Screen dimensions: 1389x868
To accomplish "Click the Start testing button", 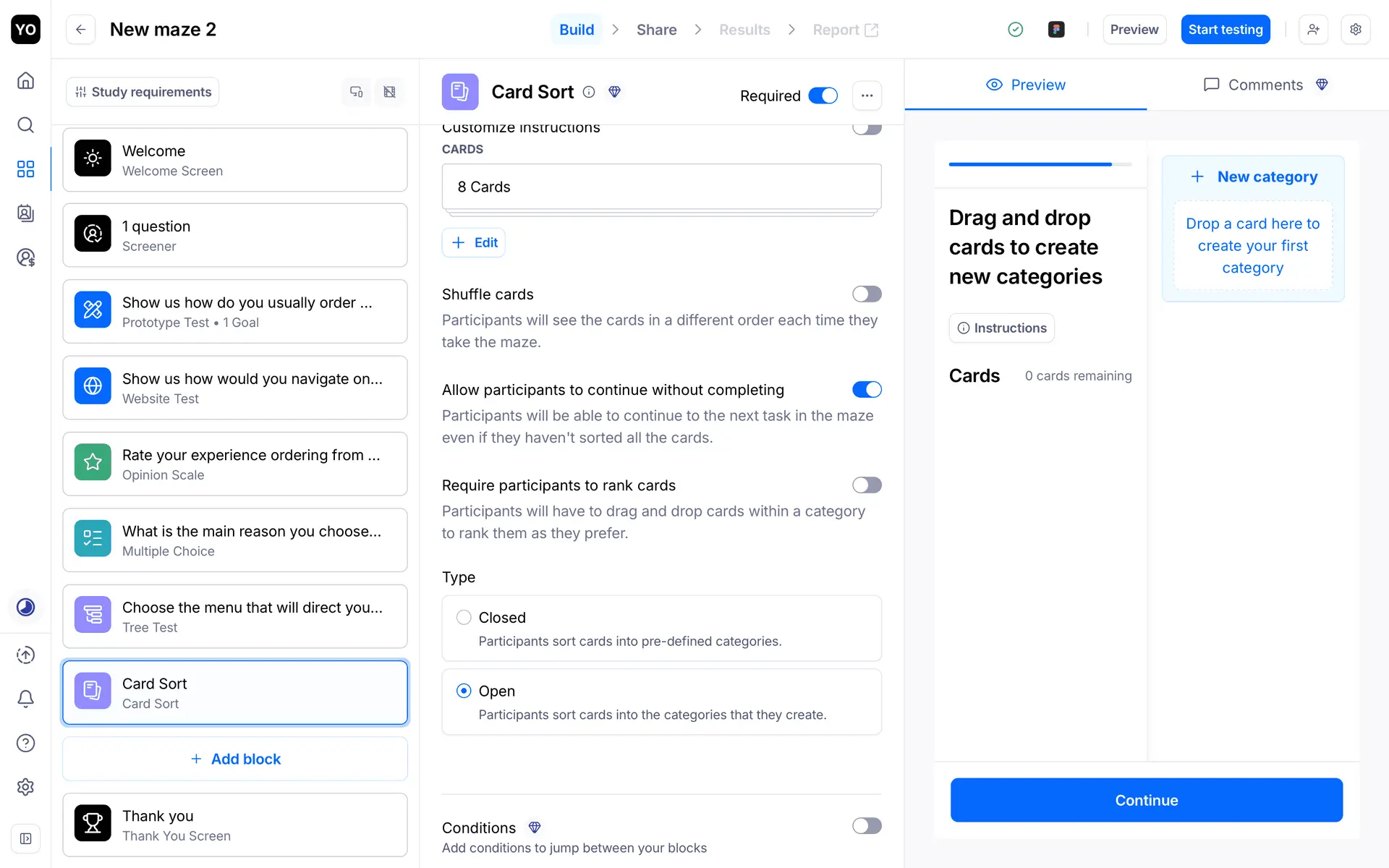I will click(x=1225, y=30).
